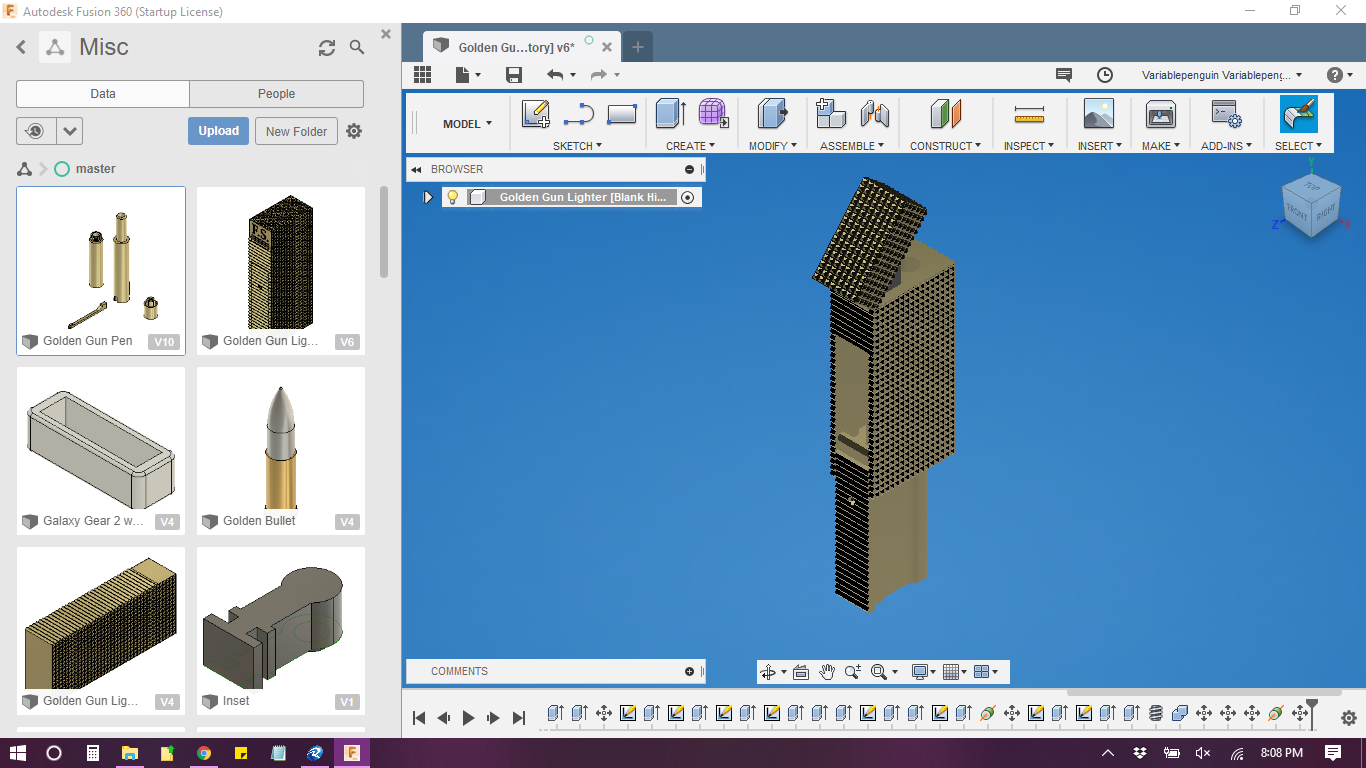Click the ViewCube orientation control

[1310, 204]
